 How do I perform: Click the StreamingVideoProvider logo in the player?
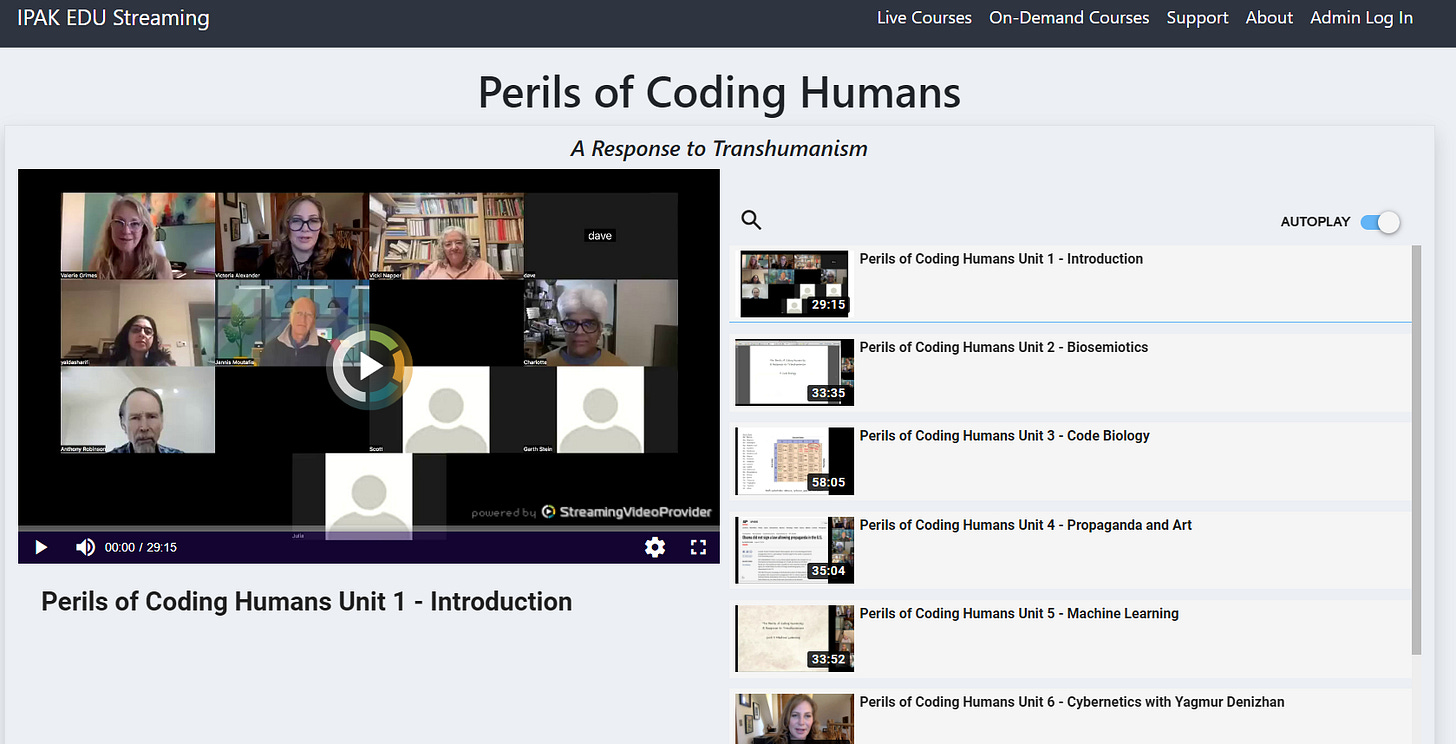[x=627, y=512]
